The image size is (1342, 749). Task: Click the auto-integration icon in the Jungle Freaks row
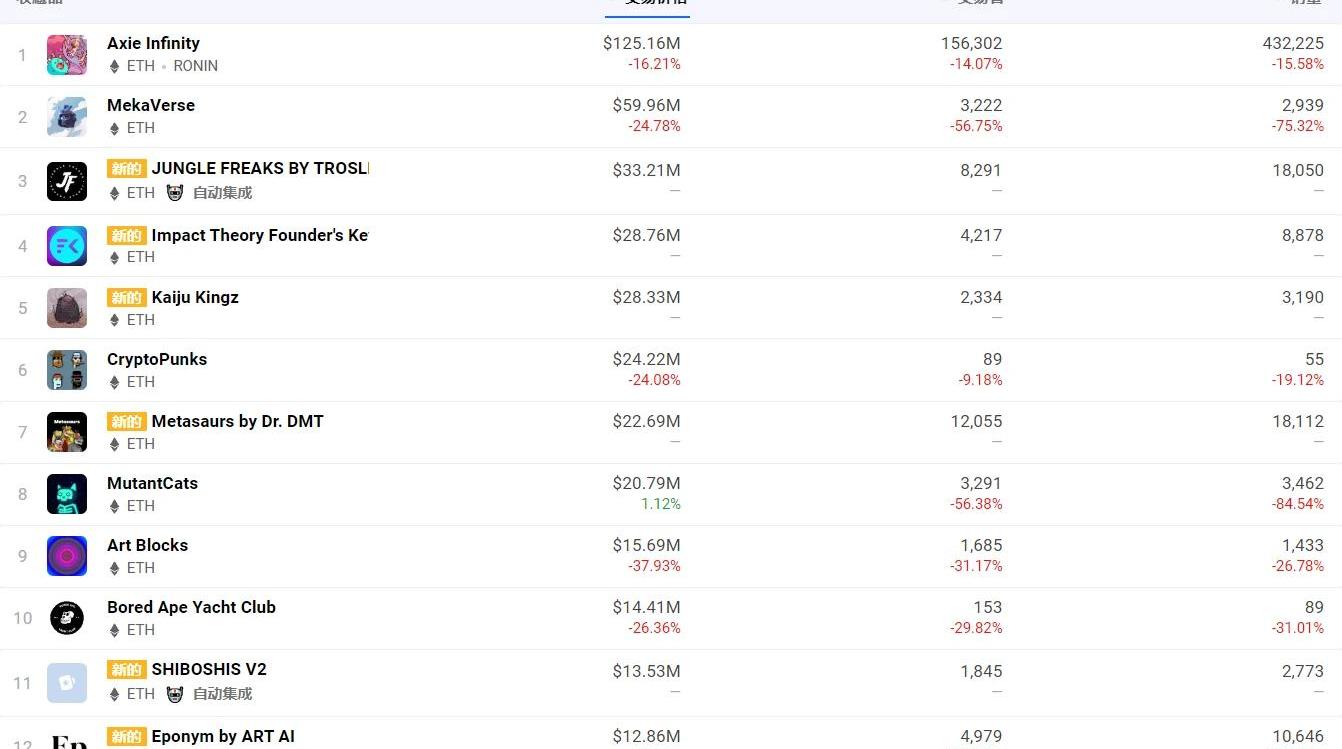(175, 193)
